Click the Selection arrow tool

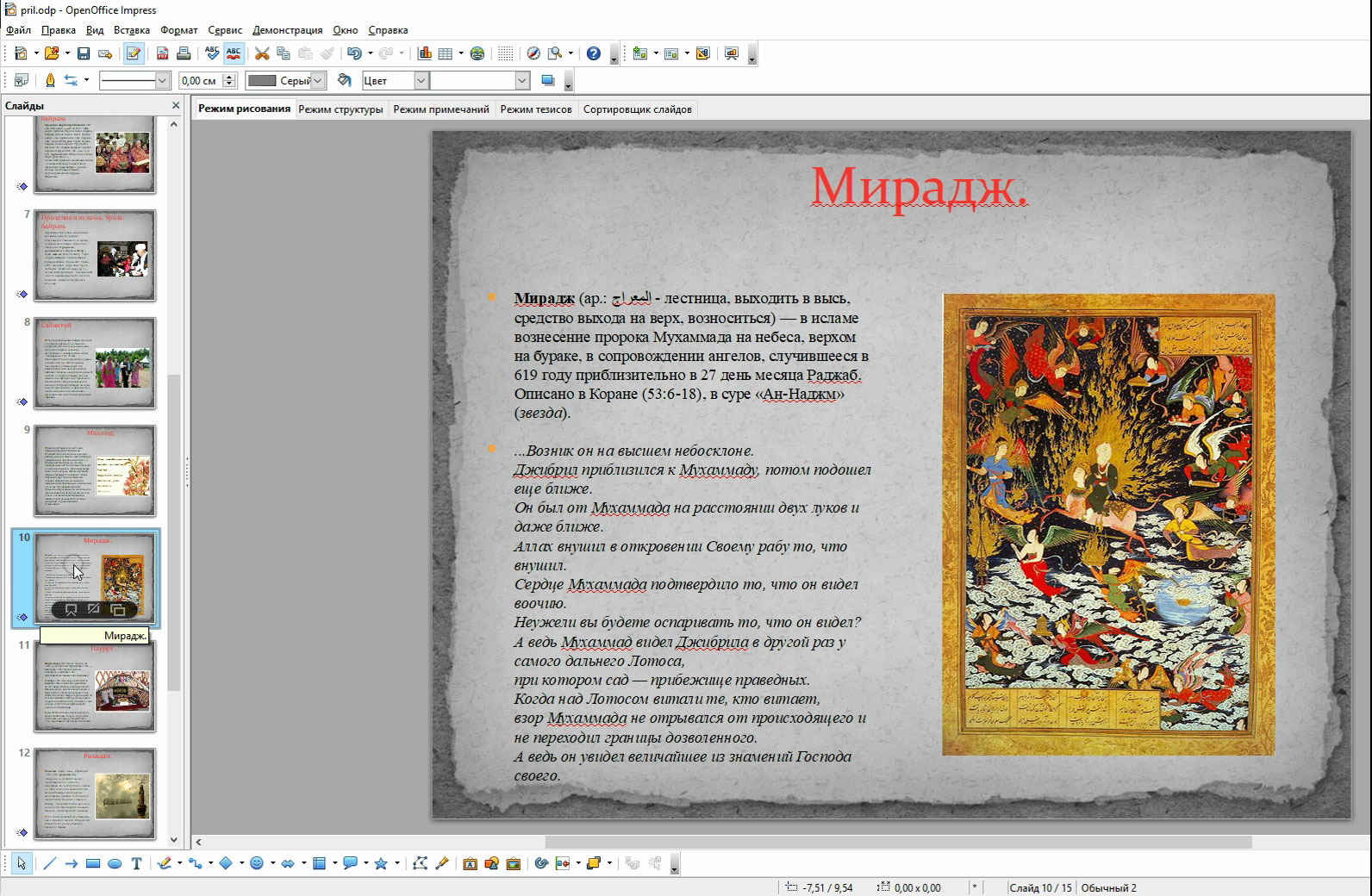pyautogui.click(x=22, y=863)
